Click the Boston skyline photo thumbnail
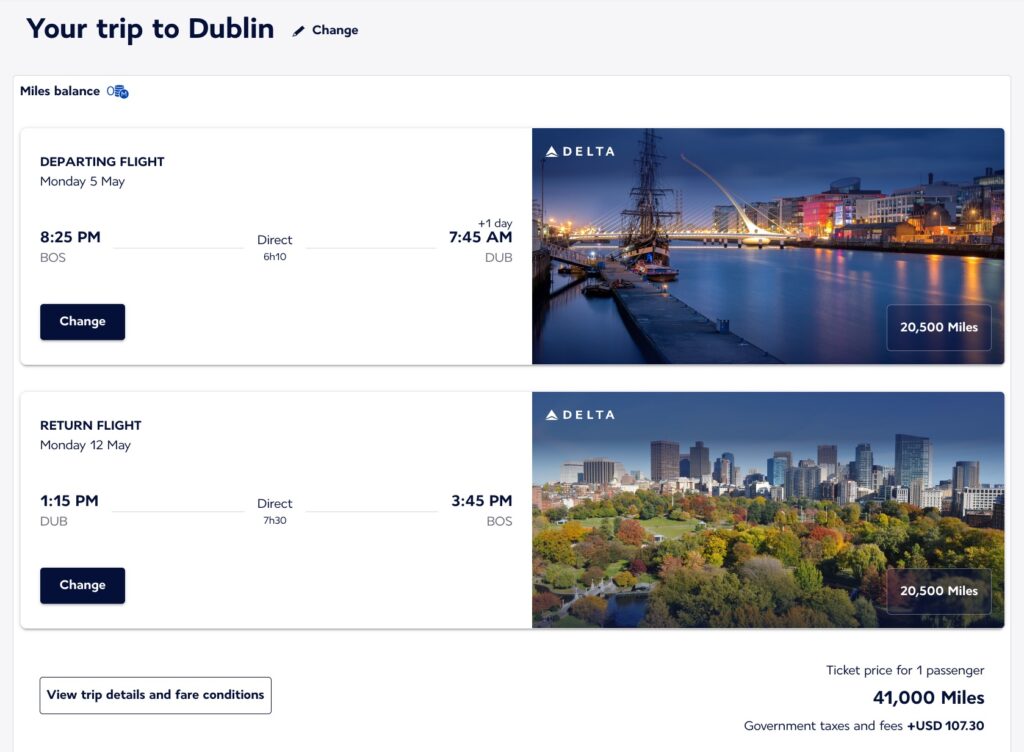 click(x=768, y=510)
